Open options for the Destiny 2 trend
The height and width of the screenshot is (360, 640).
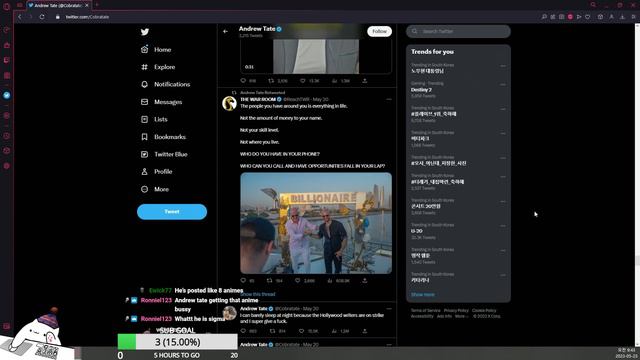point(503,84)
